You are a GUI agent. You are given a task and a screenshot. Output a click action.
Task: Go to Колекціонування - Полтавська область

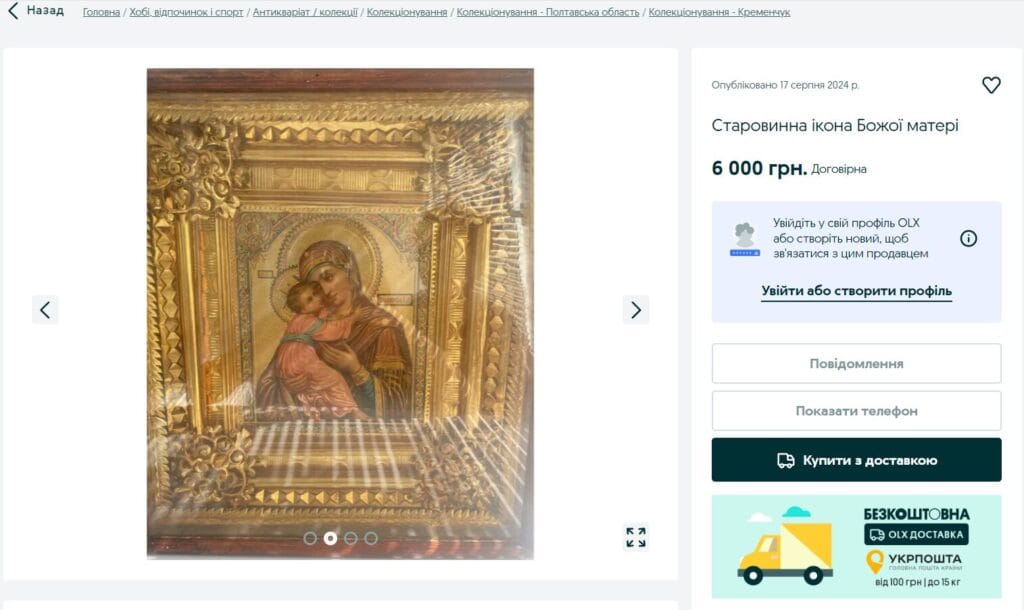click(x=548, y=12)
